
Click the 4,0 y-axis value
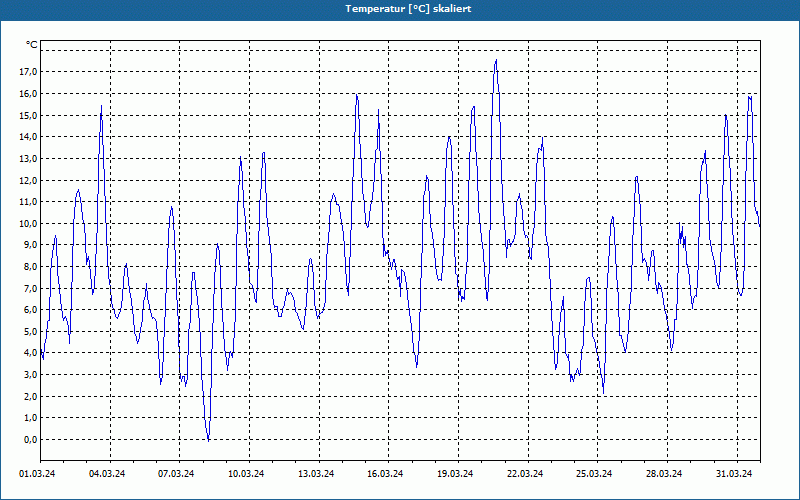30,353
